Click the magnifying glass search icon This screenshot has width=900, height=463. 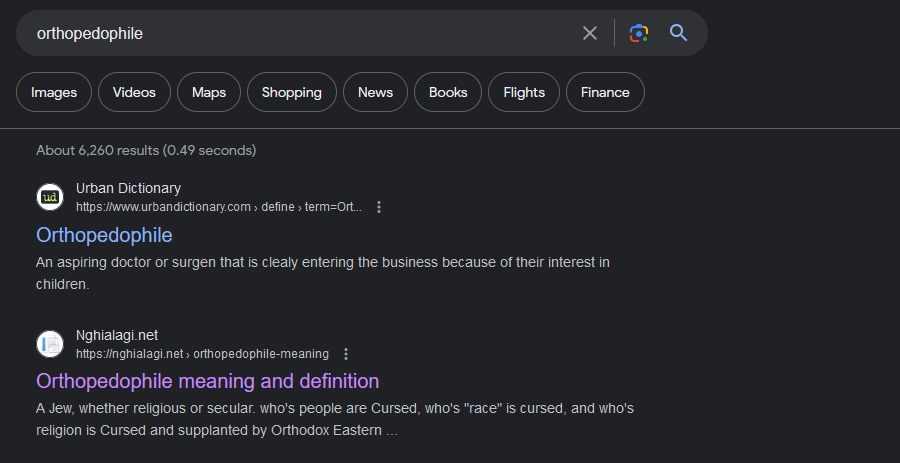tap(679, 33)
